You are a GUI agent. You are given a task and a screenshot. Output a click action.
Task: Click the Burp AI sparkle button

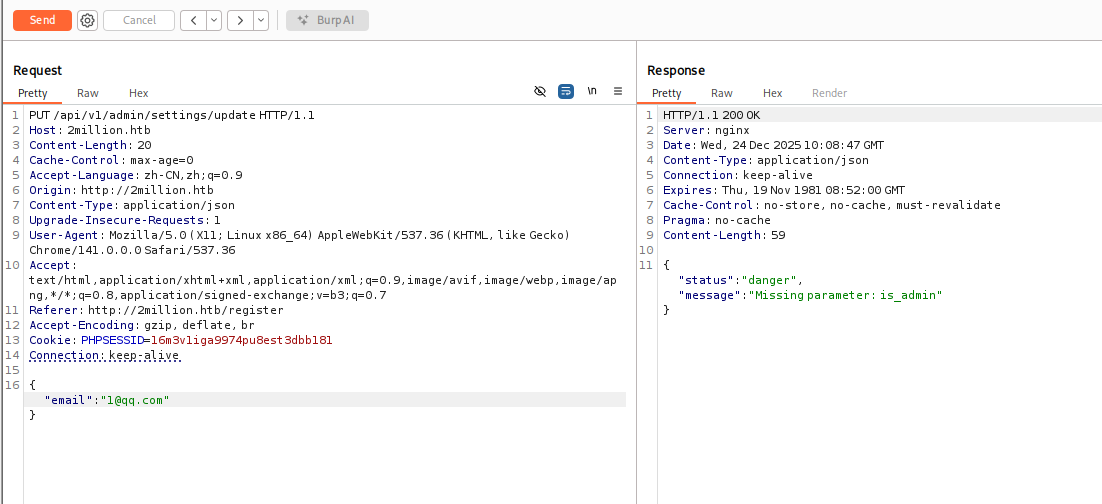(x=327, y=20)
